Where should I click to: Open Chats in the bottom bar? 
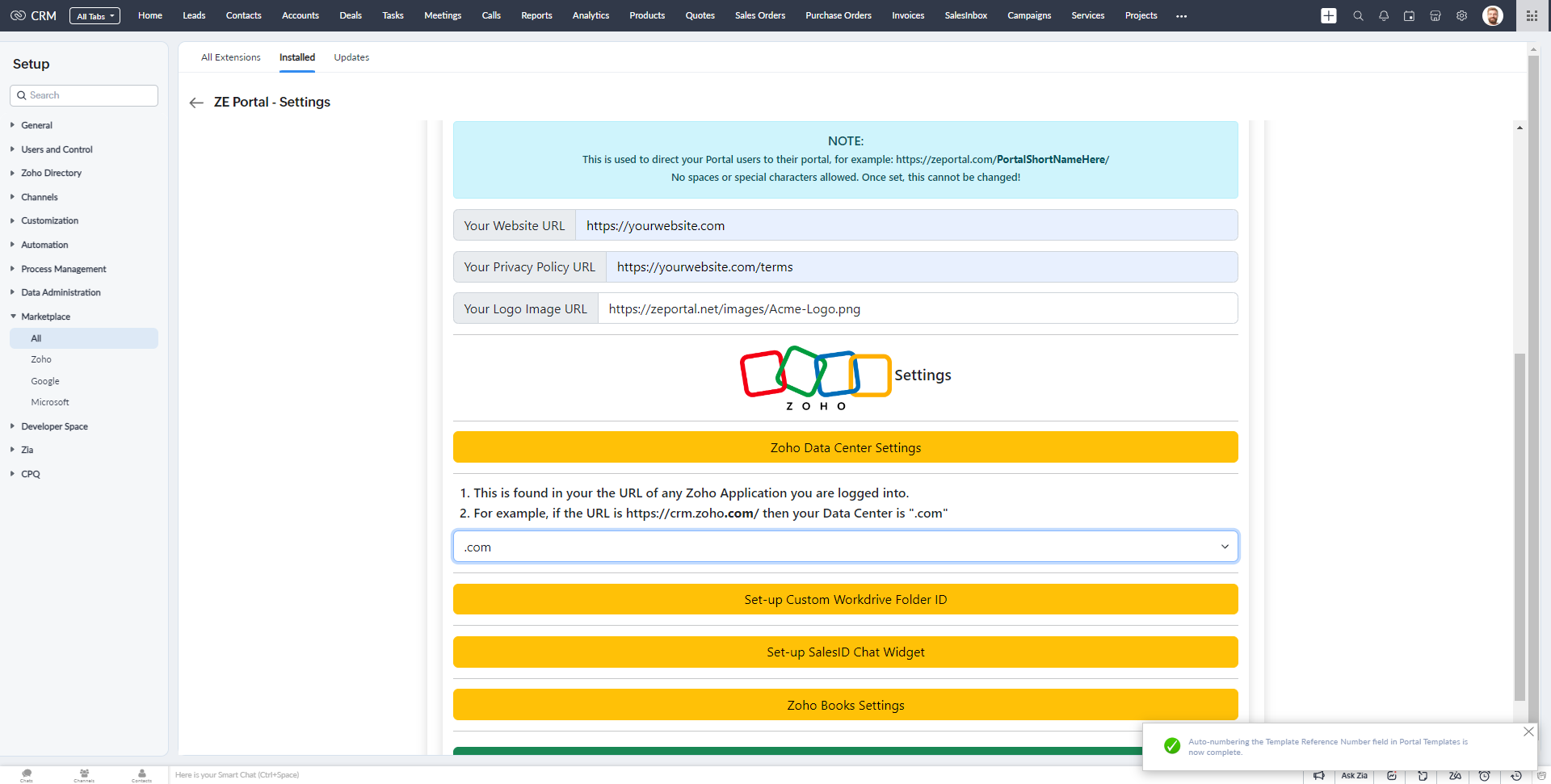(x=27, y=775)
